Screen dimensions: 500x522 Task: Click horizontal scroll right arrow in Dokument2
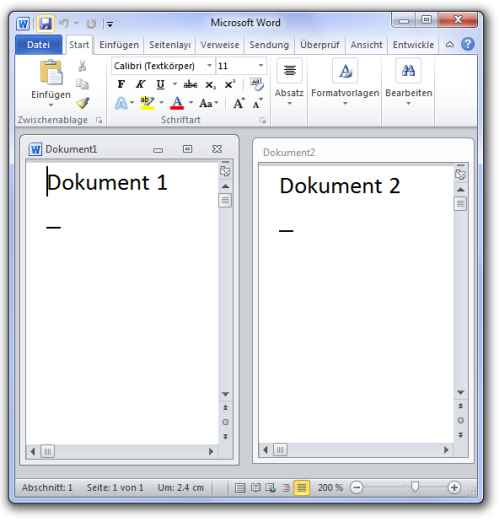(x=446, y=450)
